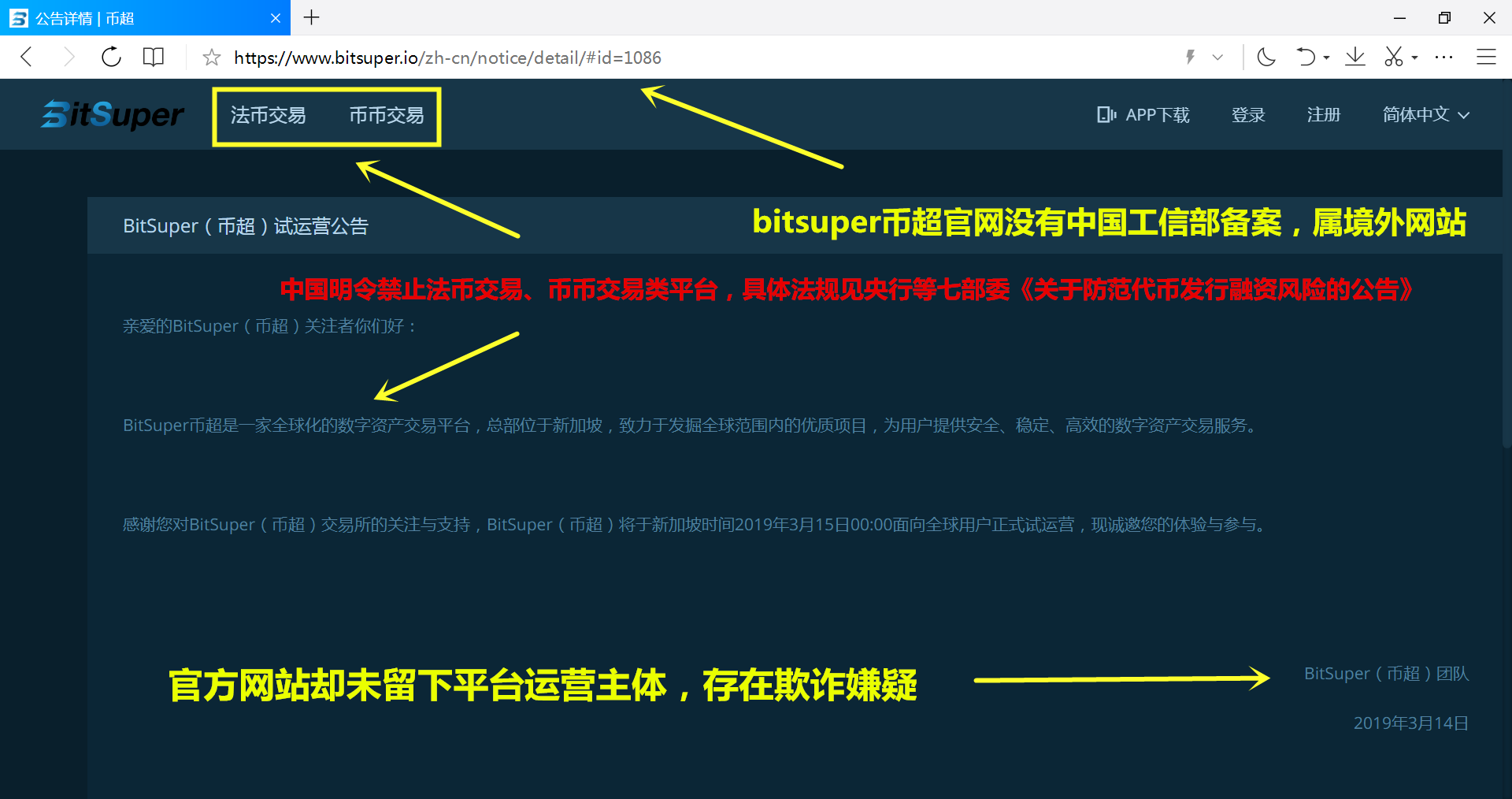Restore down the browser window

(1444, 17)
